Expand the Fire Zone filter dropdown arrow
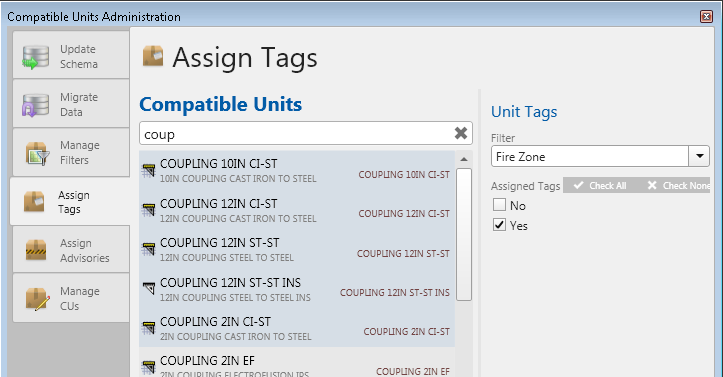 point(699,156)
